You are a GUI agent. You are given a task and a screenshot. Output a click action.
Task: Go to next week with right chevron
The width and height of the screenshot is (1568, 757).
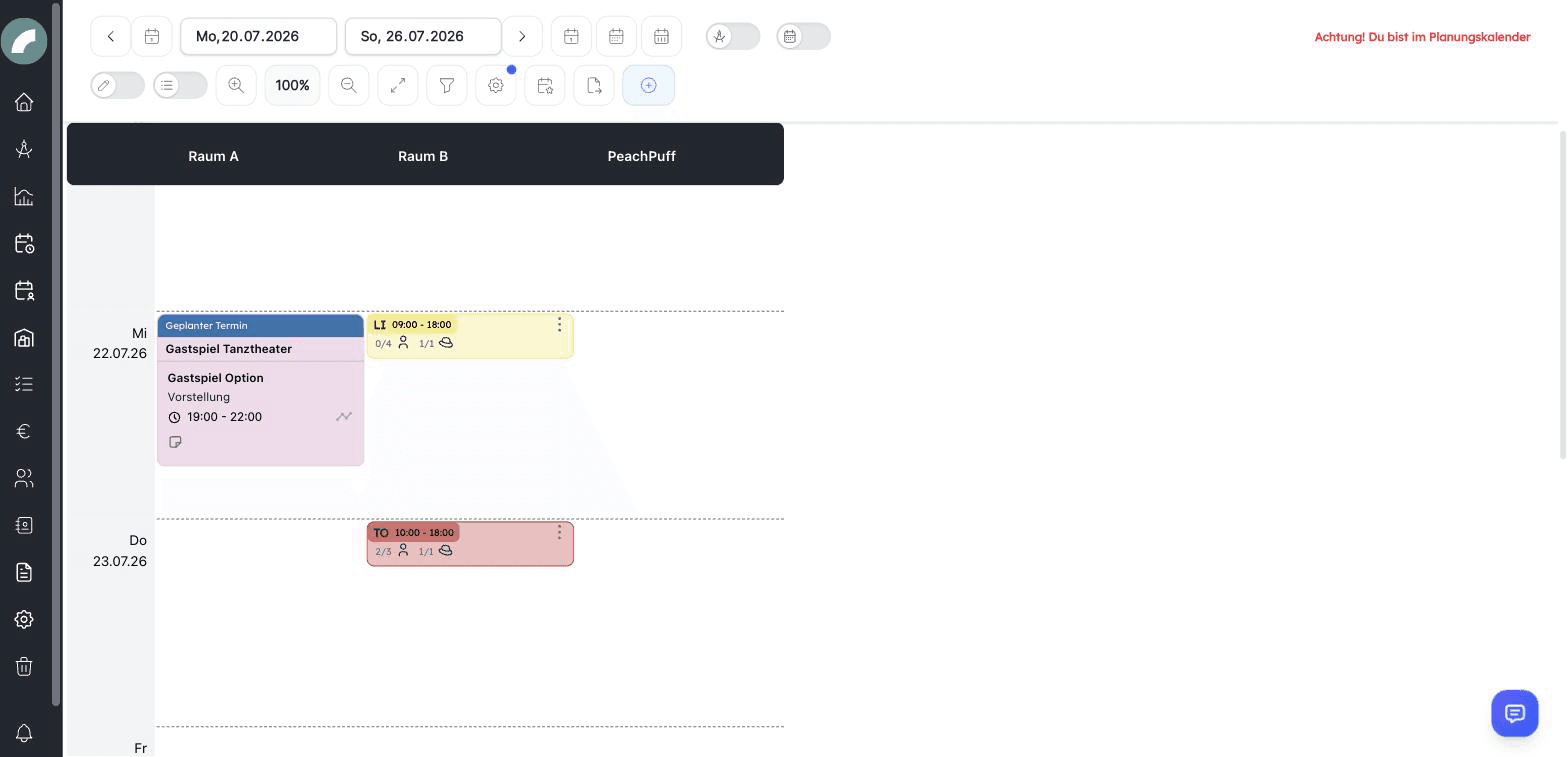pos(522,36)
